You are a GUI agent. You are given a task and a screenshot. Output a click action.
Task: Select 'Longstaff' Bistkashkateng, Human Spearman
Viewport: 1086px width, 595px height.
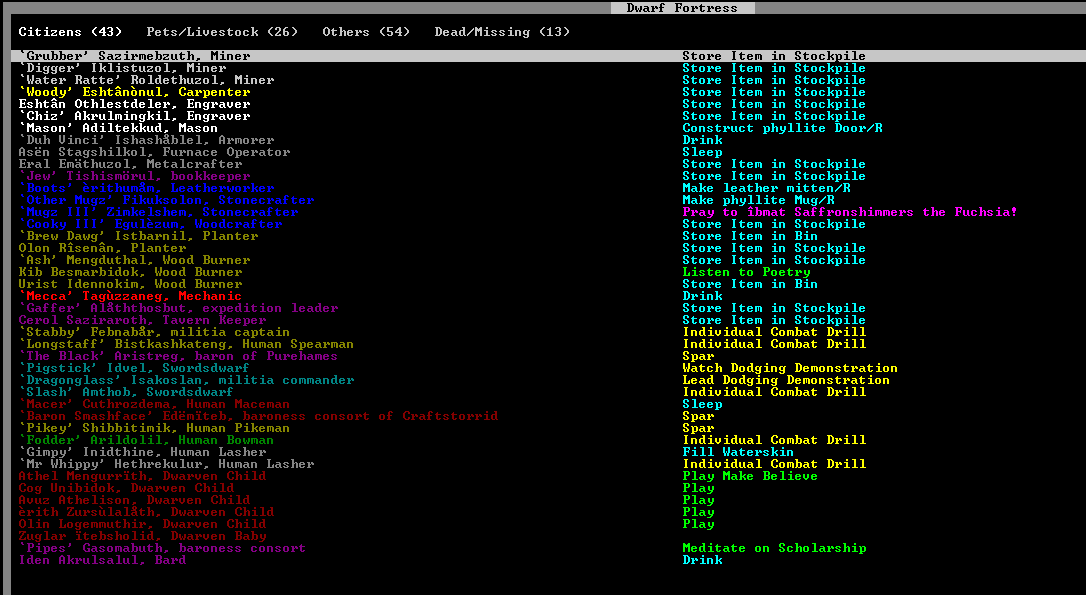186,344
